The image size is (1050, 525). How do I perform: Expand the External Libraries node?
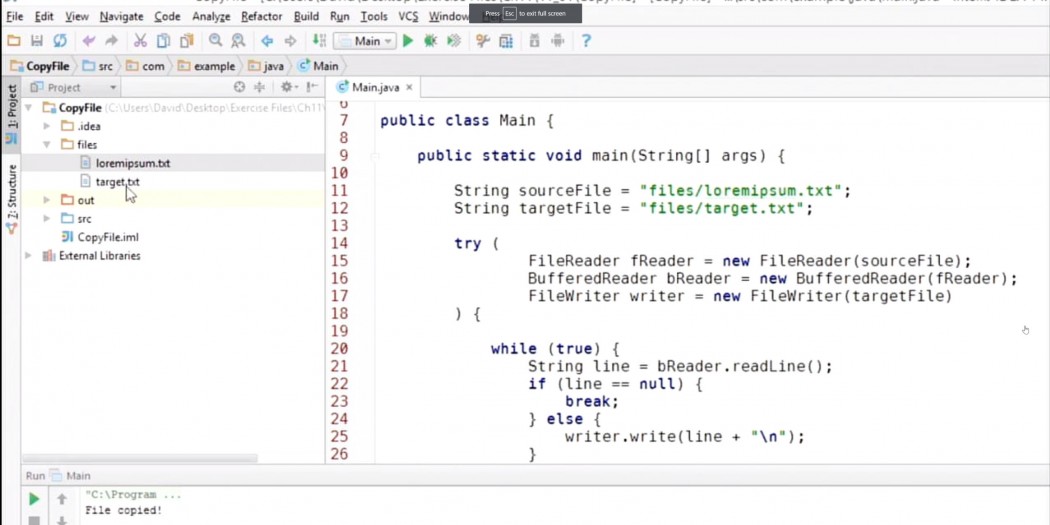click(29, 256)
